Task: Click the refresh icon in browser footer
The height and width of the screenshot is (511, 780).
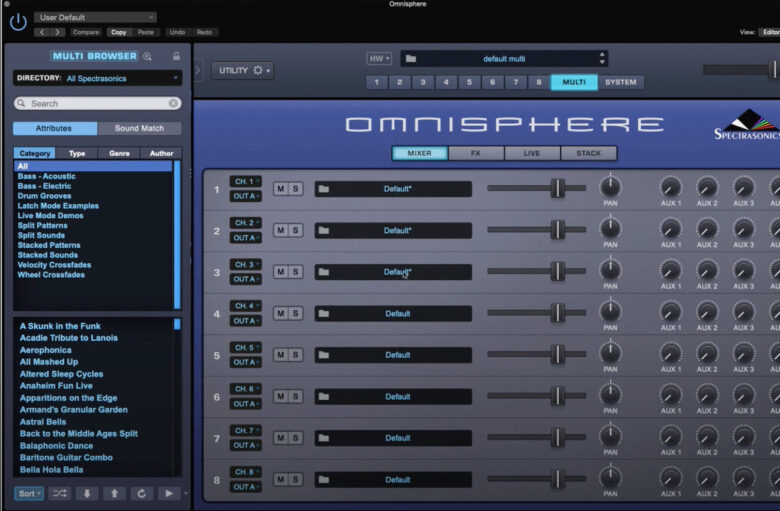Action: (x=141, y=493)
